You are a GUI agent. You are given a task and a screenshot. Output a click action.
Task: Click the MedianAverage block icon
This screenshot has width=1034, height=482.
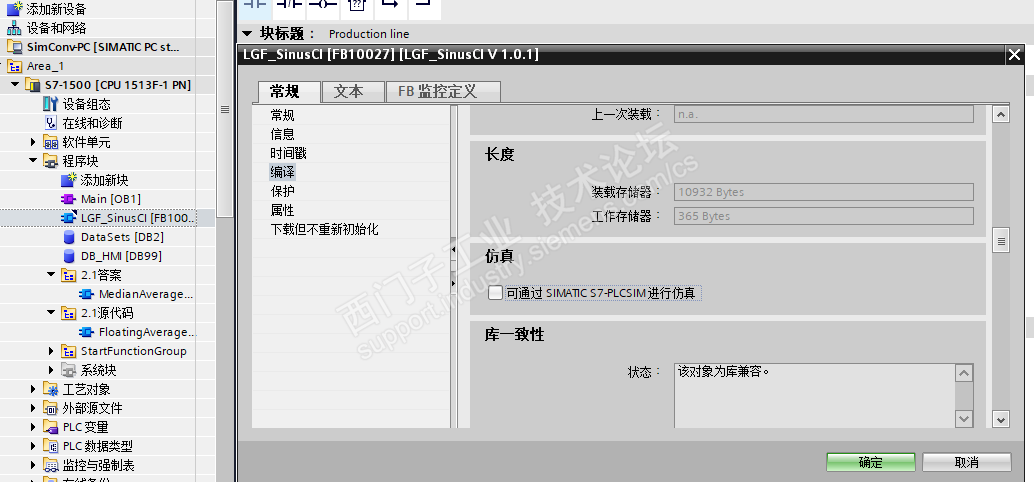[86, 294]
